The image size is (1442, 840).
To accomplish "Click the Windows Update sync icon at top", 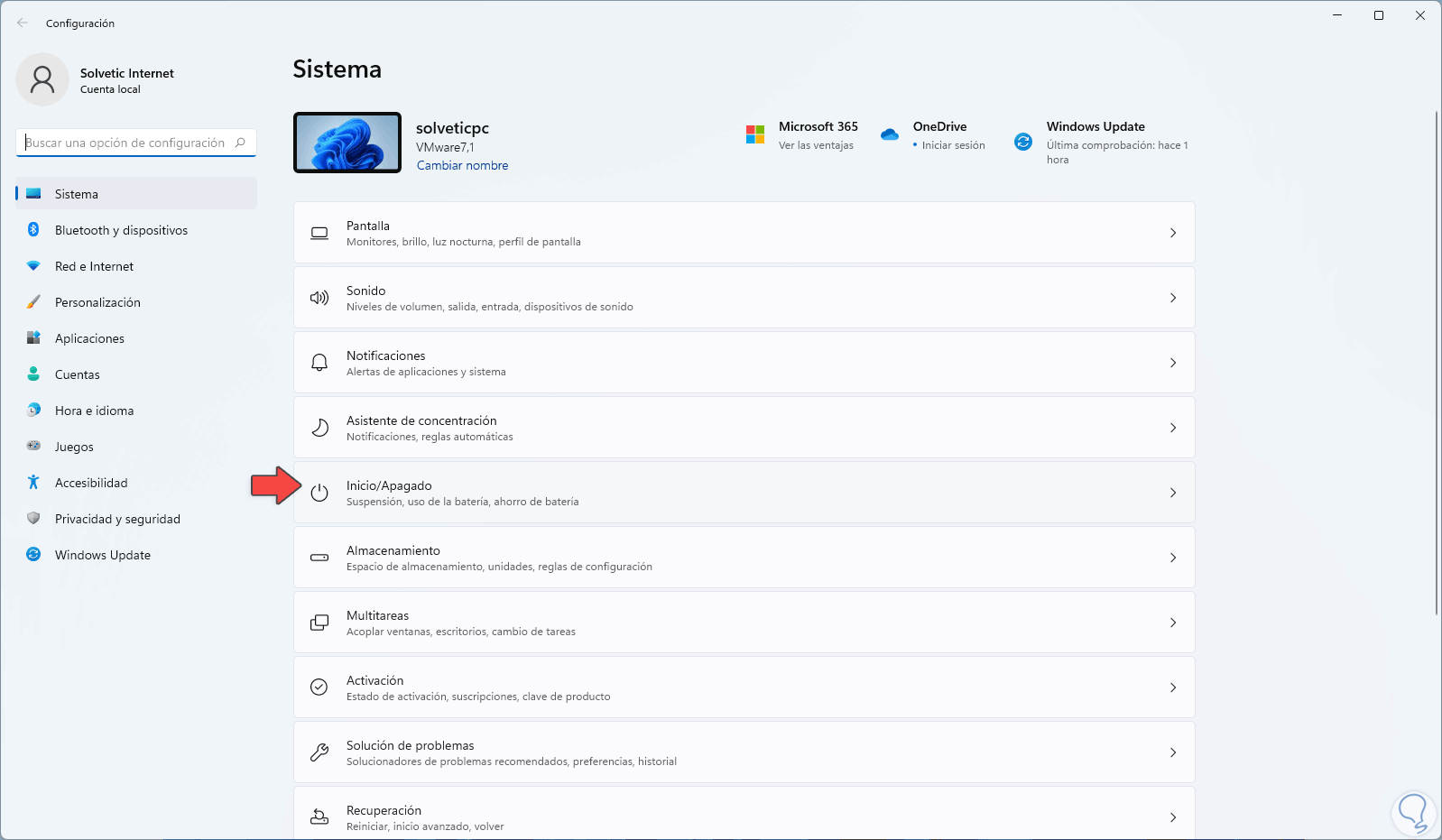I will point(1023,142).
